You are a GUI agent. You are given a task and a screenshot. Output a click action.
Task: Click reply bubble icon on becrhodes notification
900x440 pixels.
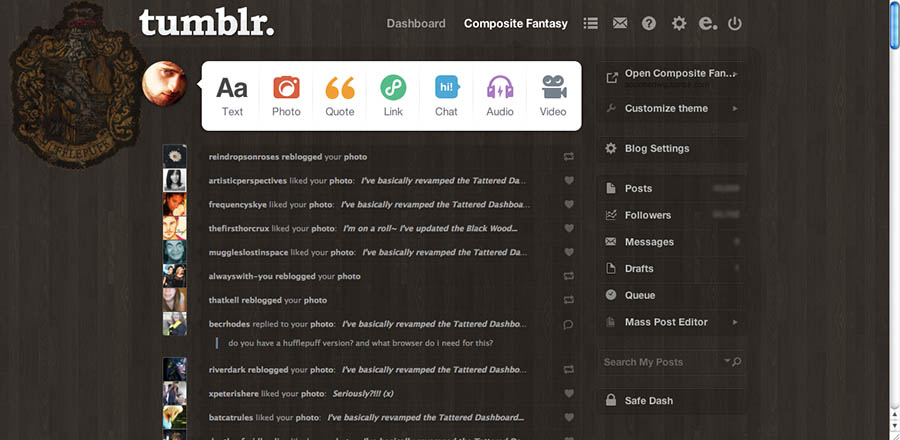pos(569,324)
